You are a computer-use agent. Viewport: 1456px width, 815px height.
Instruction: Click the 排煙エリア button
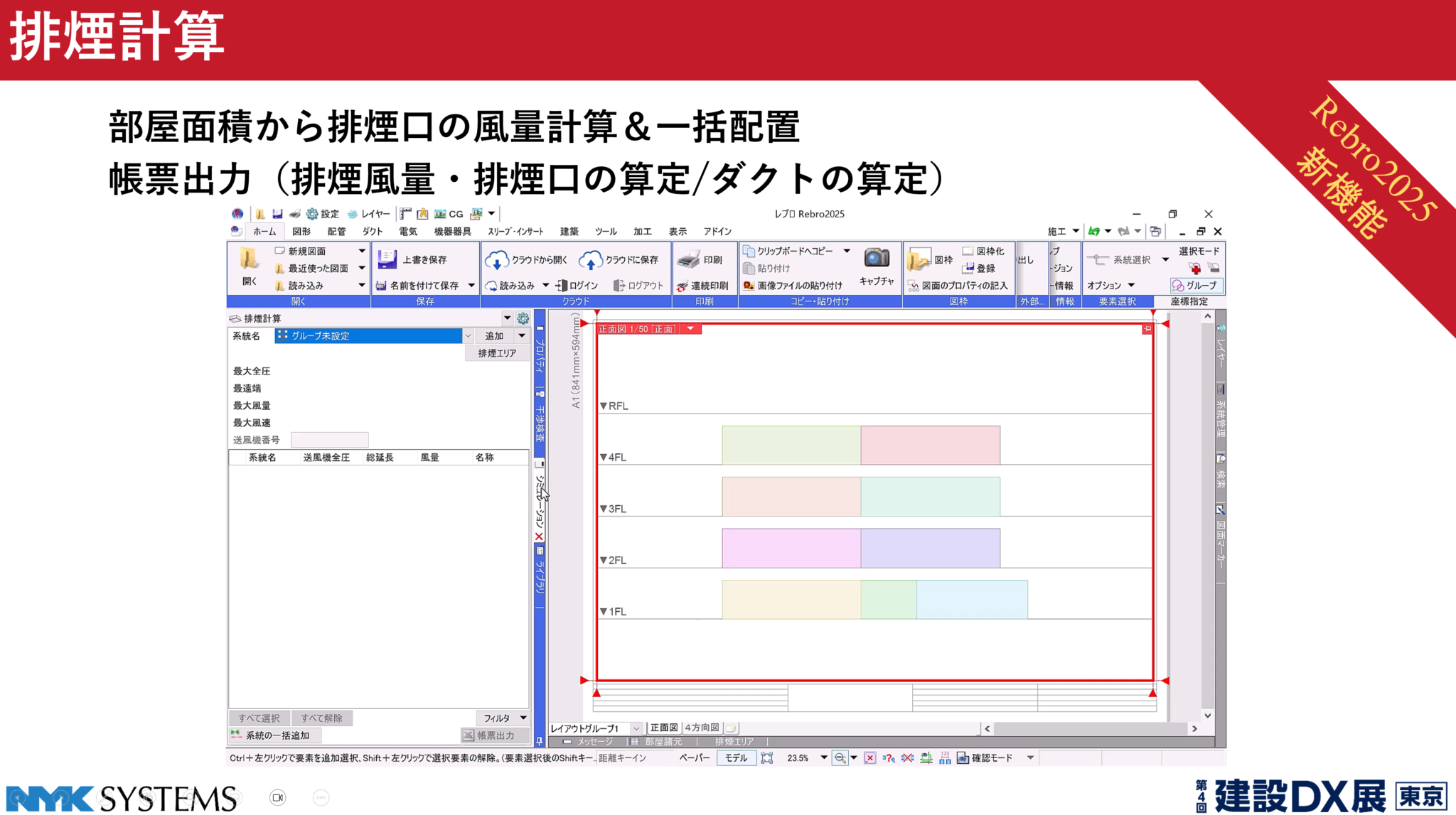[x=497, y=353]
